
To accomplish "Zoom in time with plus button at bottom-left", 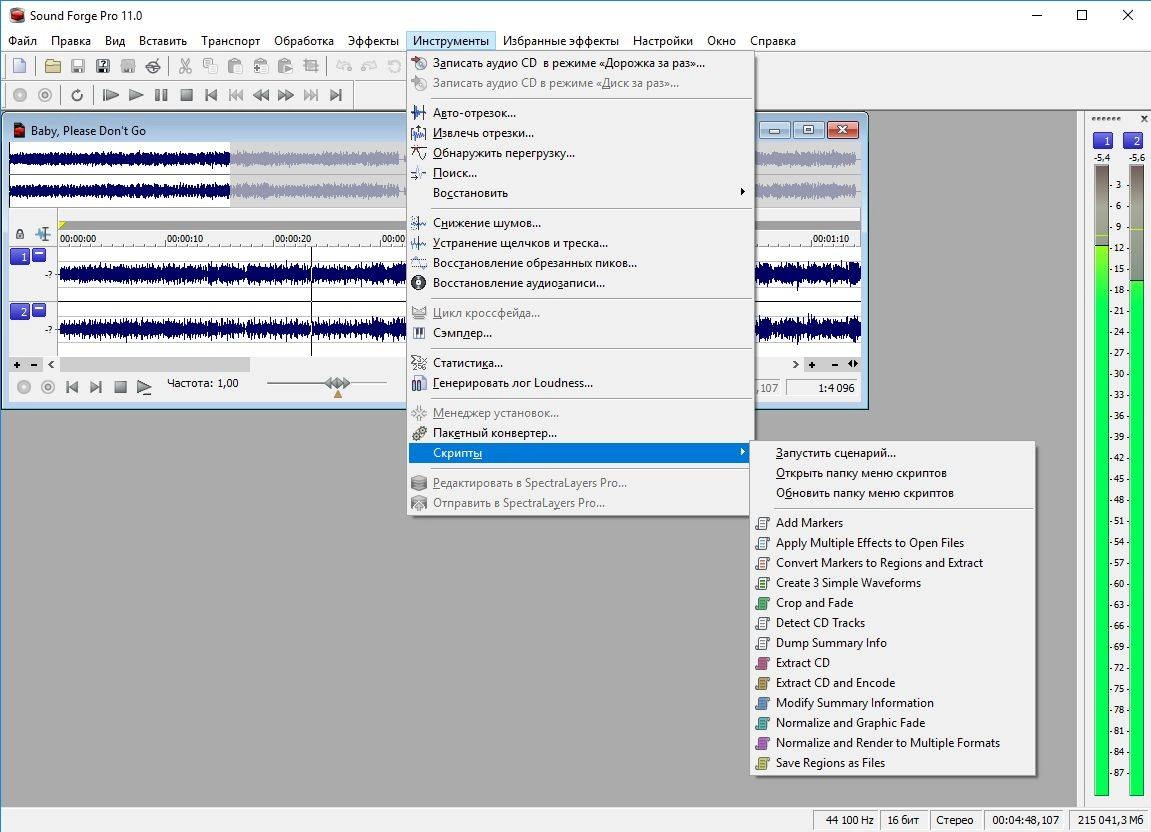I will [x=17, y=364].
